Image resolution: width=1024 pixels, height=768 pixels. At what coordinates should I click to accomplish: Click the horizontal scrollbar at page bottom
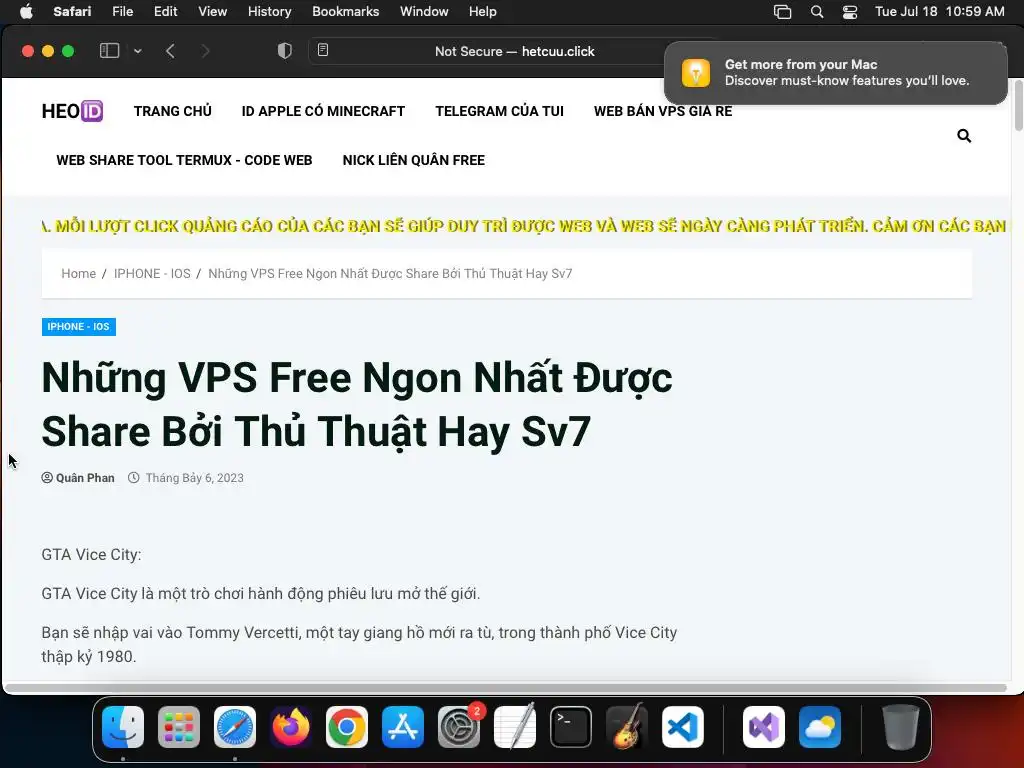coord(505,688)
